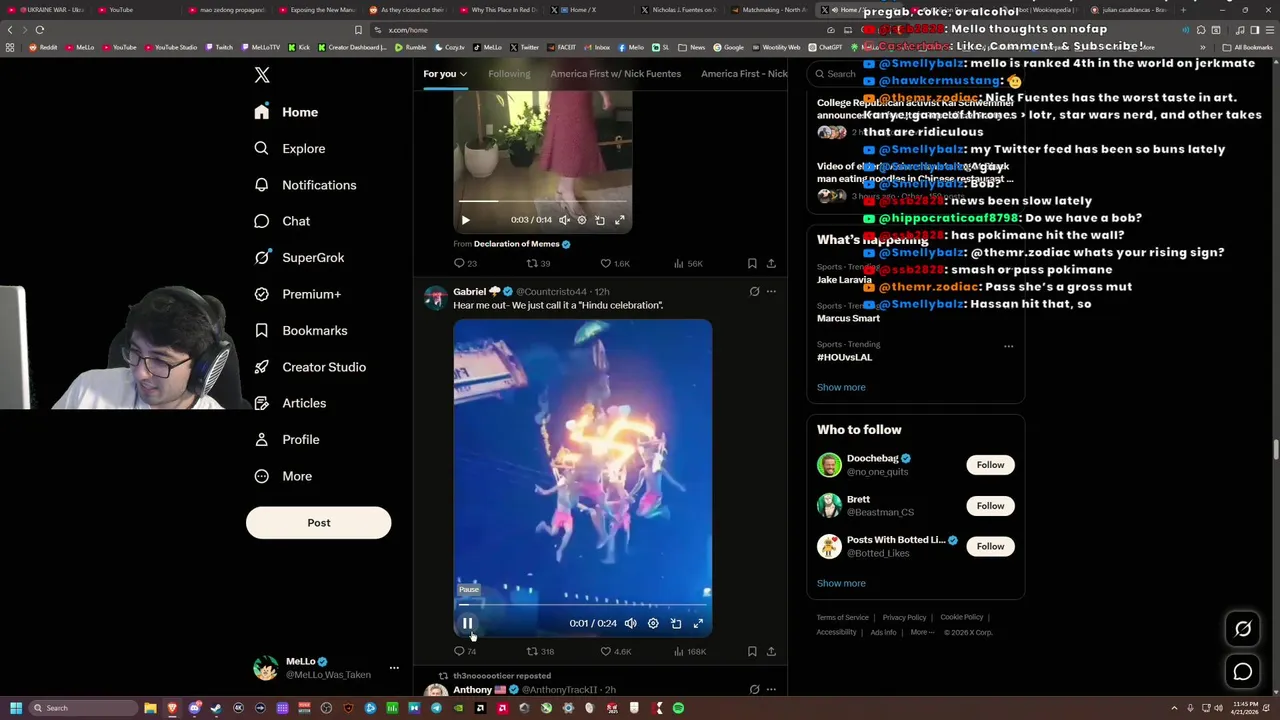Reload the browser page
The height and width of the screenshot is (720, 1280).
[39, 30]
